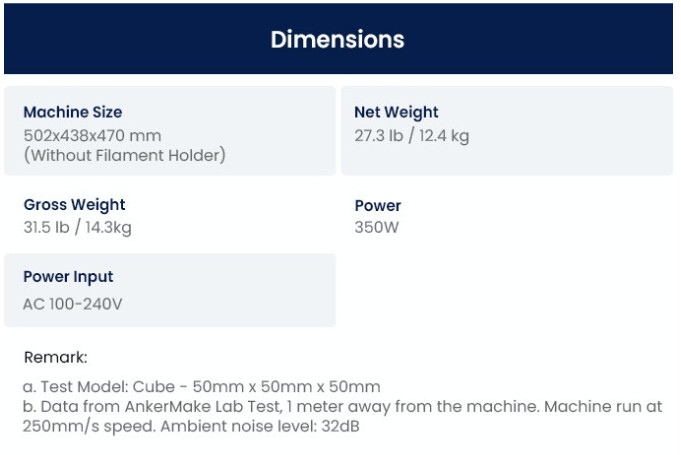Select the Power label
The image size is (681, 455).
pyautogui.click(x=378, y=205)
